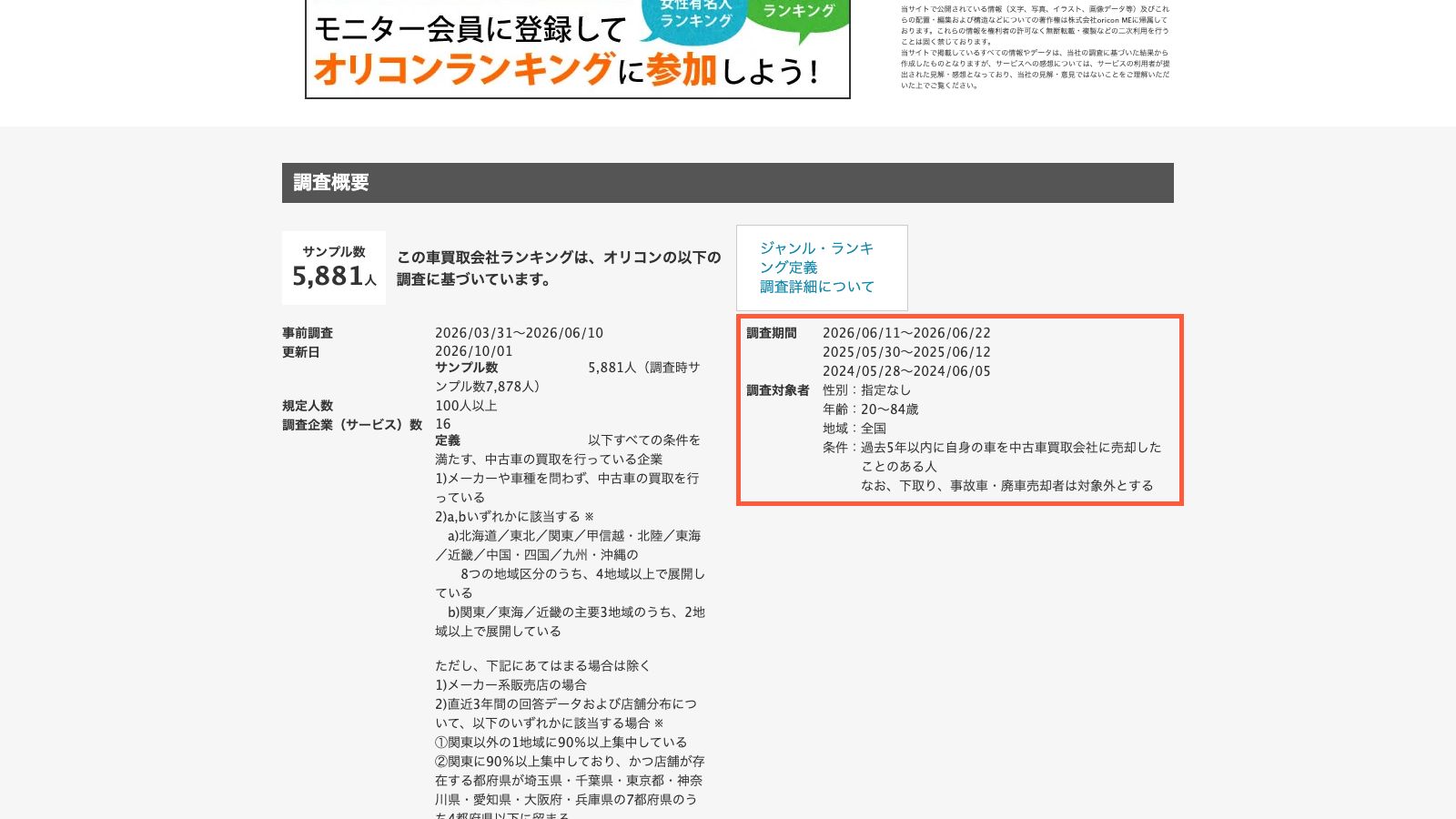This screenshot has width=1456, height=819.
Task: Select 地域：全国 line
Action: point(854,429)
